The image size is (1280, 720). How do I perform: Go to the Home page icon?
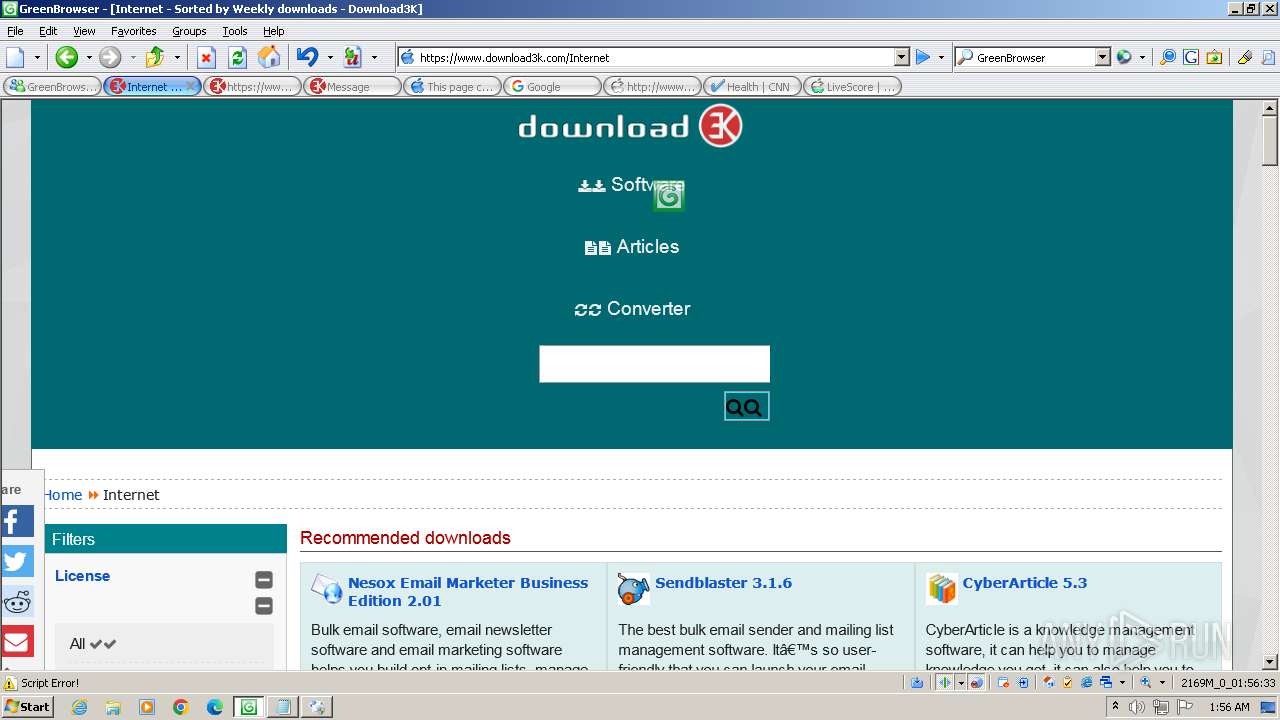click(x=268, y=57)
